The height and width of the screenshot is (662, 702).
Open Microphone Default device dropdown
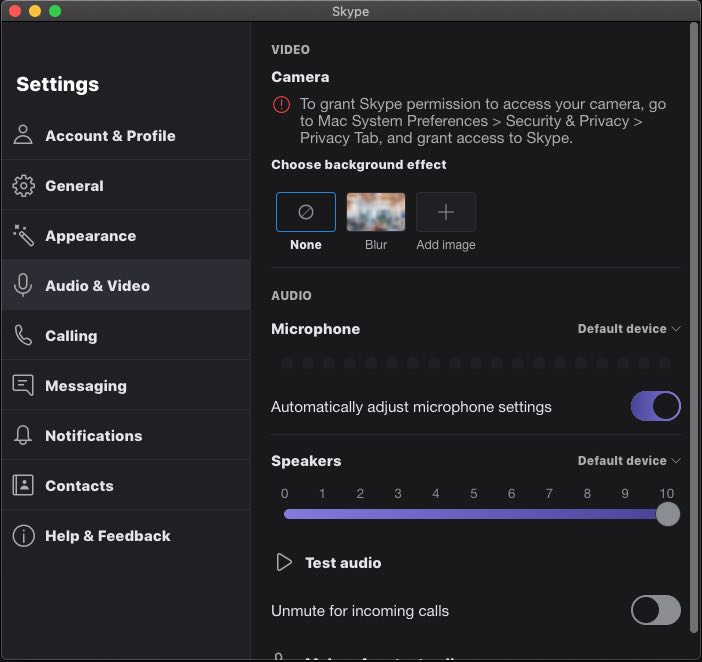[628, 329]
